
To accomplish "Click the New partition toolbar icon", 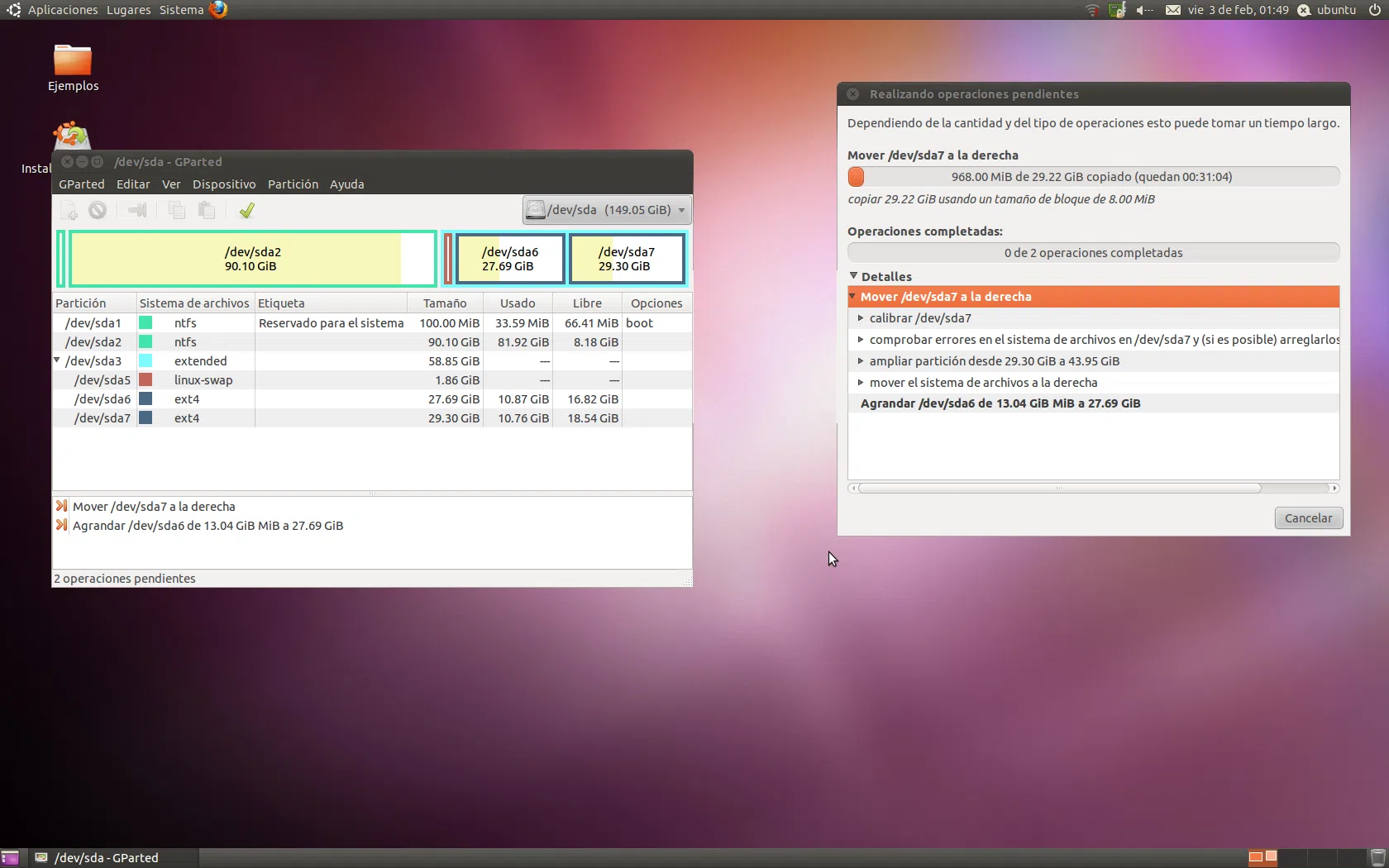I will pos(69,211).
